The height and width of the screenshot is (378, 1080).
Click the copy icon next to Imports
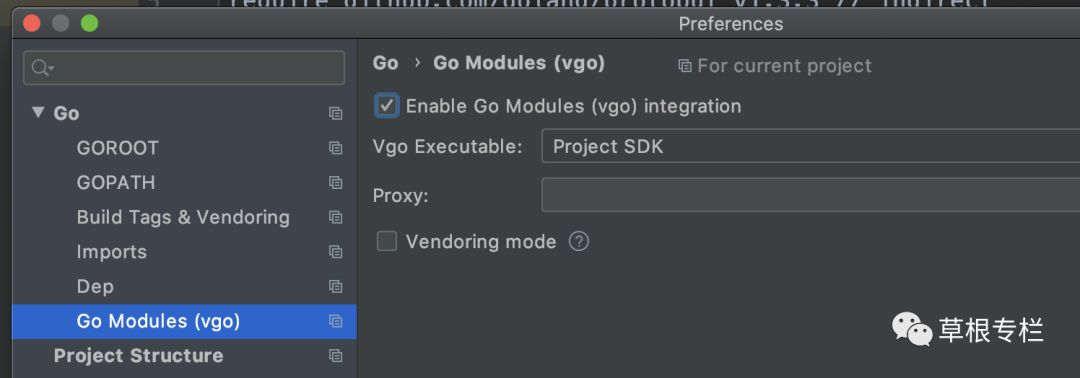[335, 252]
